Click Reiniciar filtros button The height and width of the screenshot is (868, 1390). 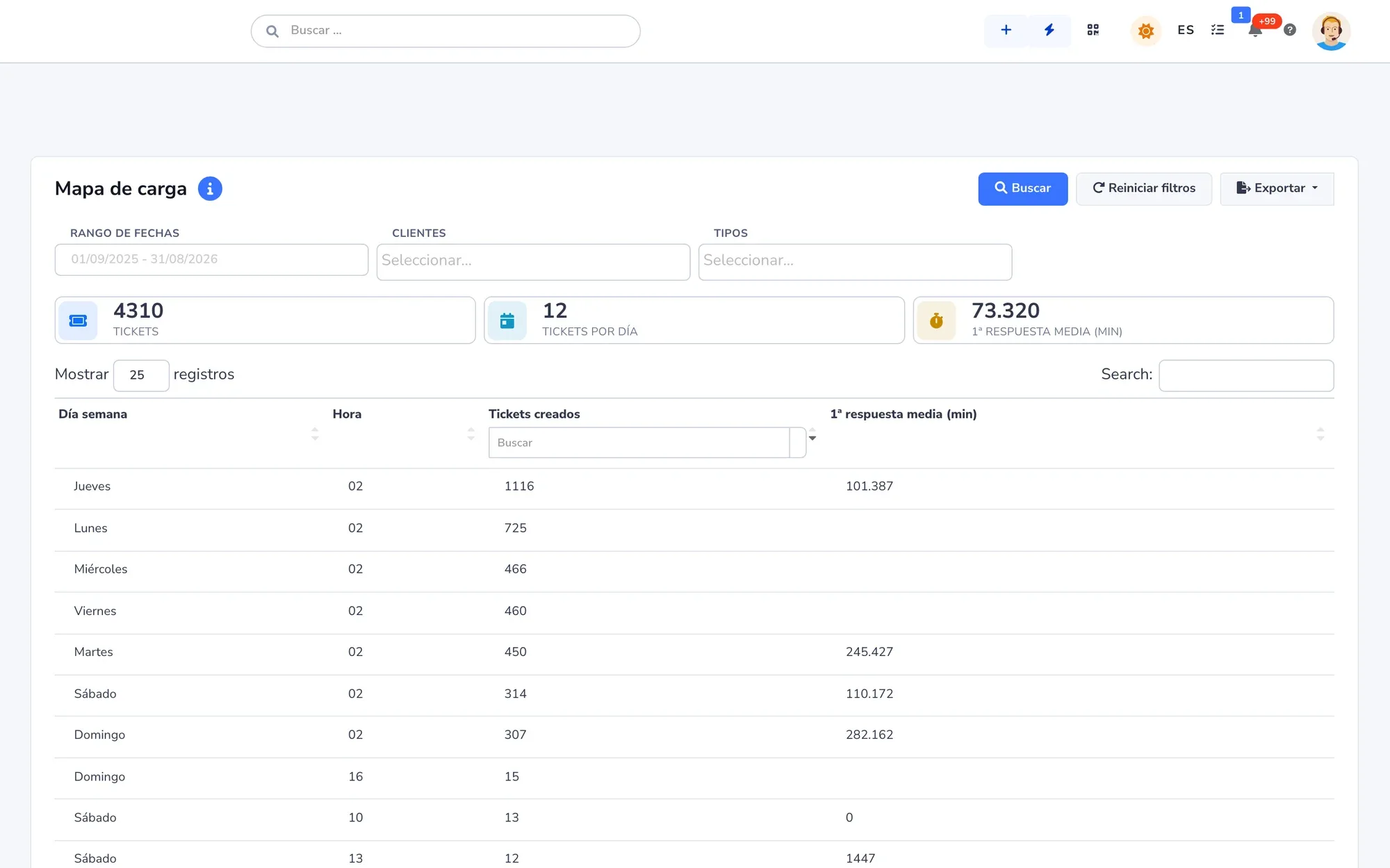pyautogui.click(x=1143, y=189)
